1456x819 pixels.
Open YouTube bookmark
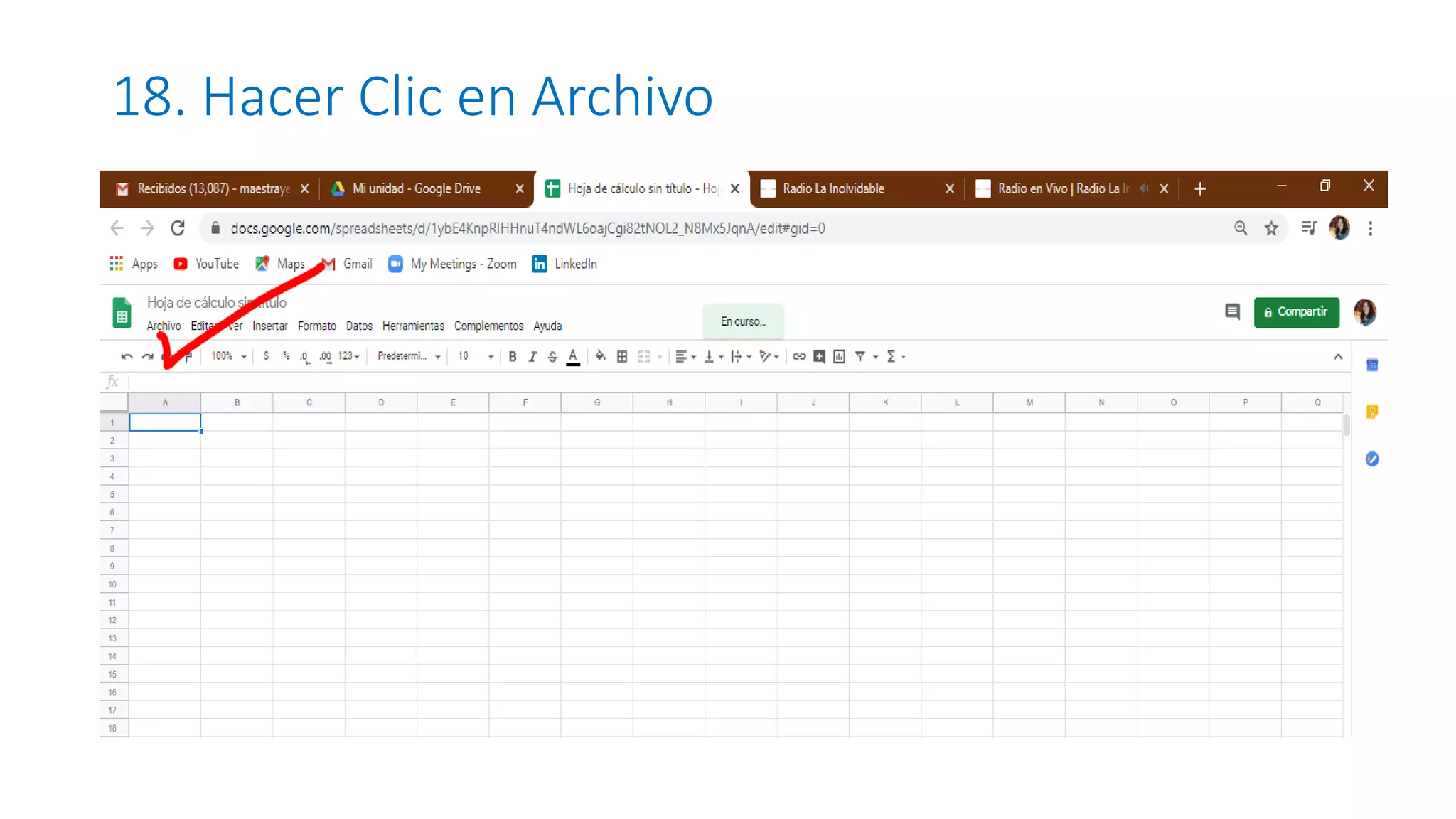(206, 264)
